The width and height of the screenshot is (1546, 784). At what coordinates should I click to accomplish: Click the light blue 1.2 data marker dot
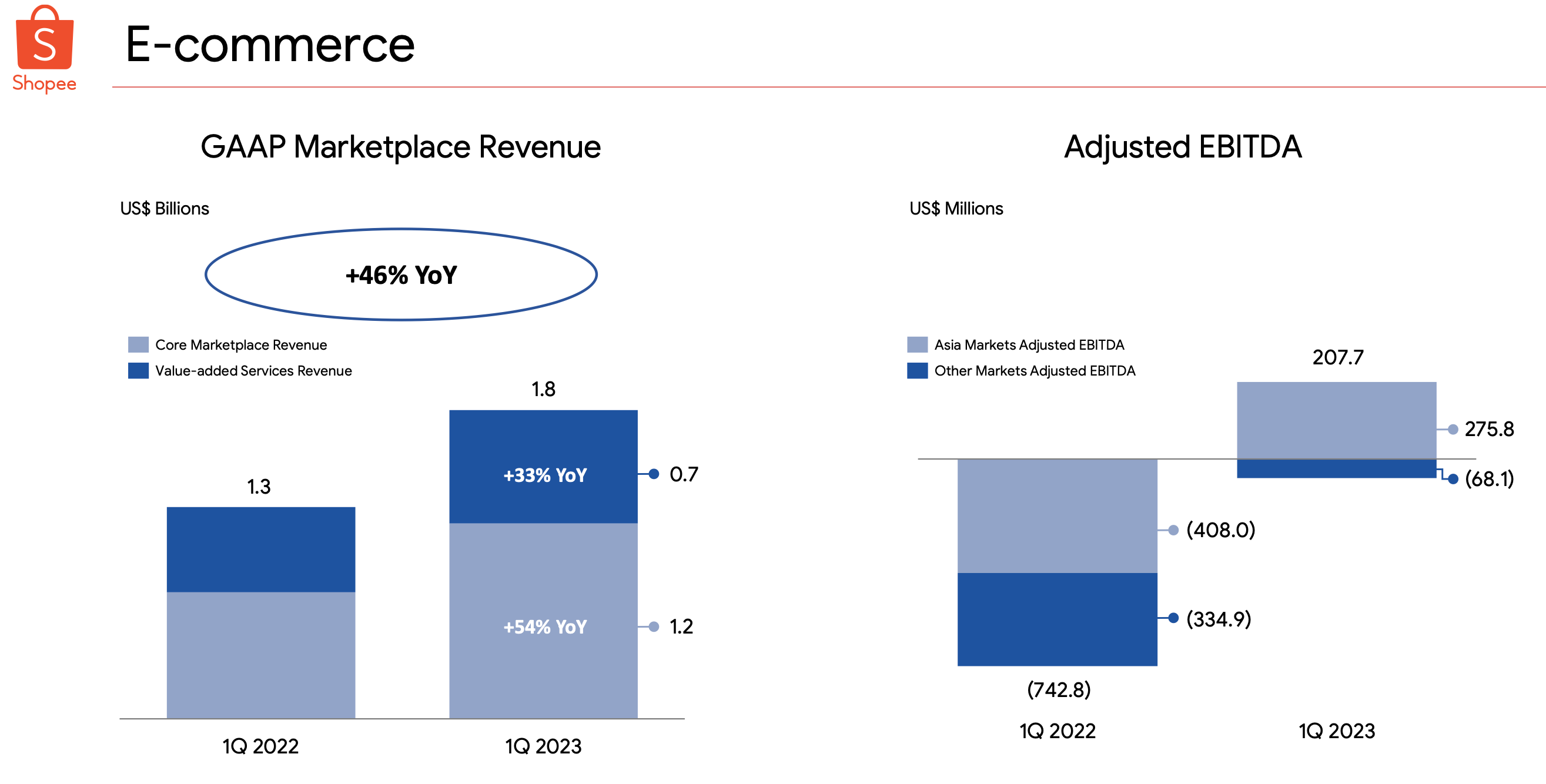click(654, 626)
